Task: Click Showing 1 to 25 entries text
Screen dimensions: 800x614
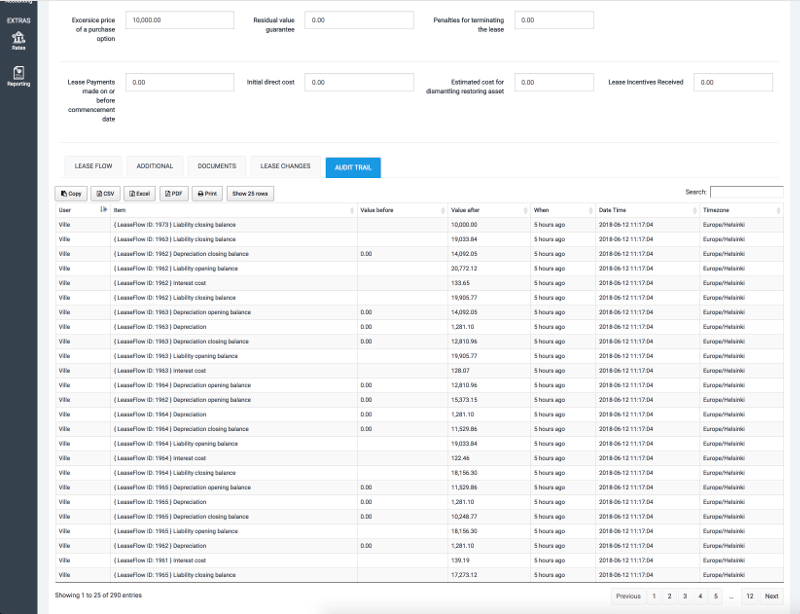Action: click(x=98, y=595)
